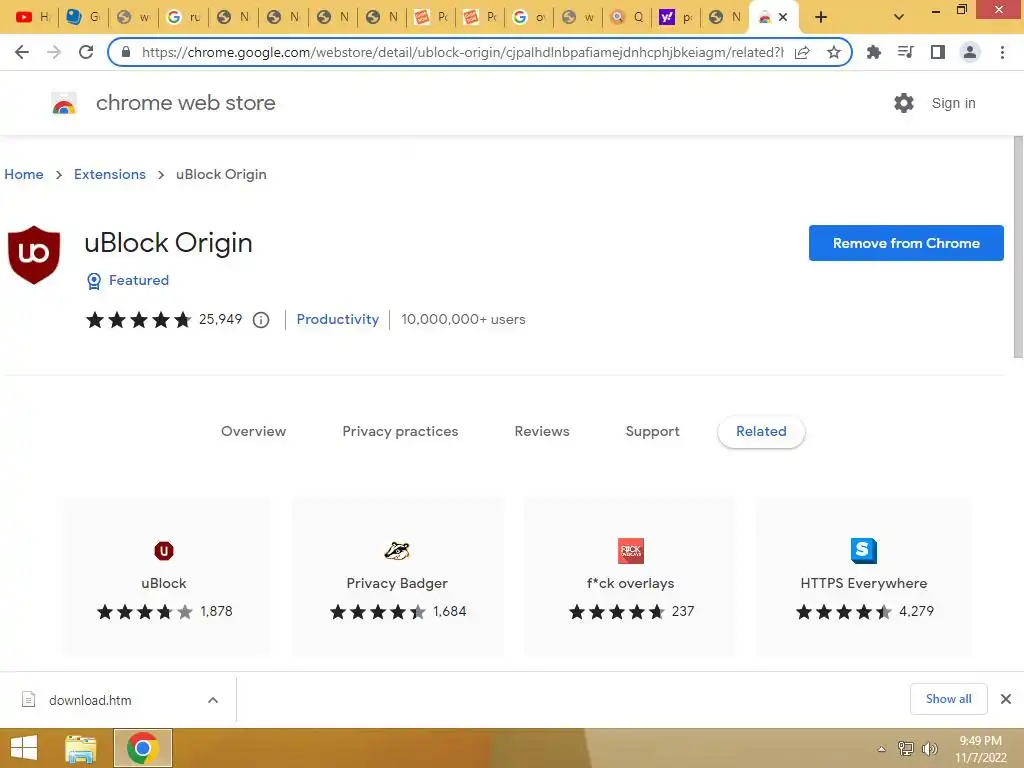Go to Extensions breadcrumb link
This screenshot has height=768, width=1024.
(x=110, y=174)
